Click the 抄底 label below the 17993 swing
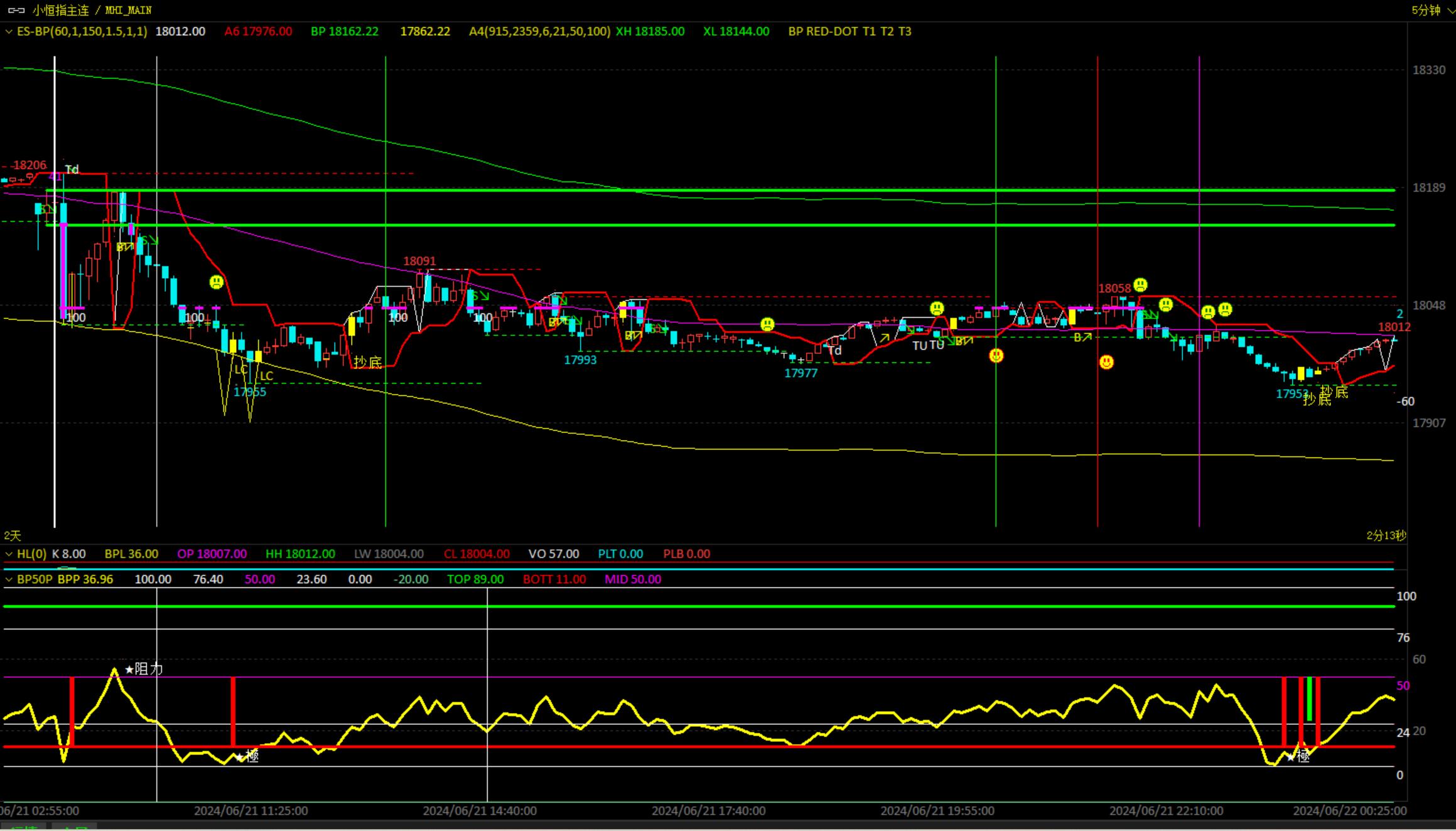Image resolution: width=1456 pixels, height=831 pixels. (x=367, y=362)
